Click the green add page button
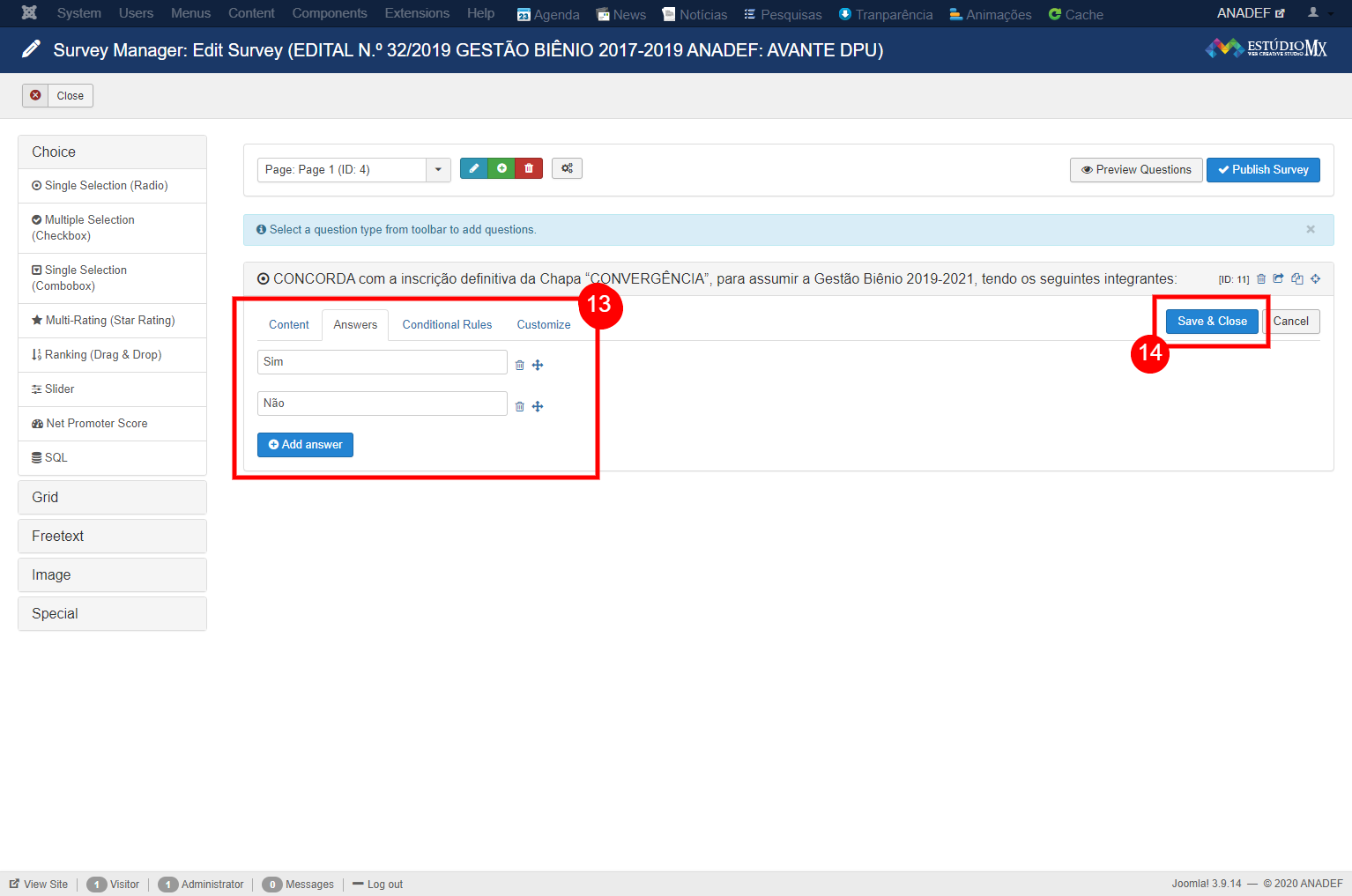The width and height of the screenshot is (1352, 896). pos(501,168)
